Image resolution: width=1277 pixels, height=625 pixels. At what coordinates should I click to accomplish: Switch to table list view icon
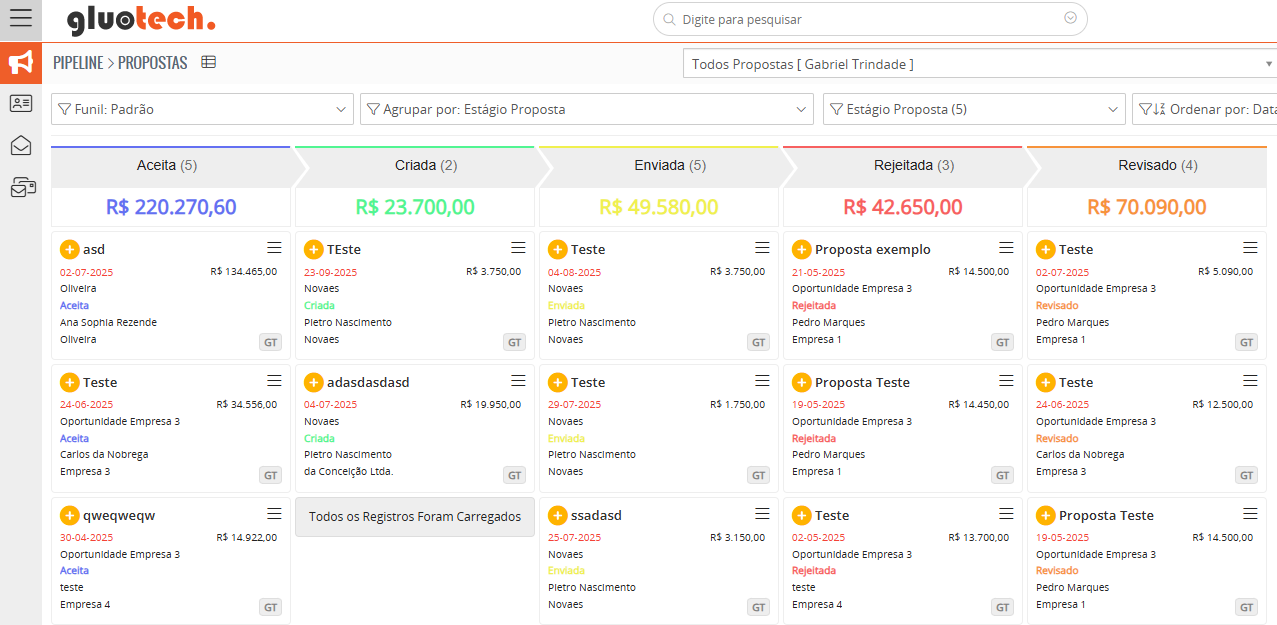pos(208,62)
